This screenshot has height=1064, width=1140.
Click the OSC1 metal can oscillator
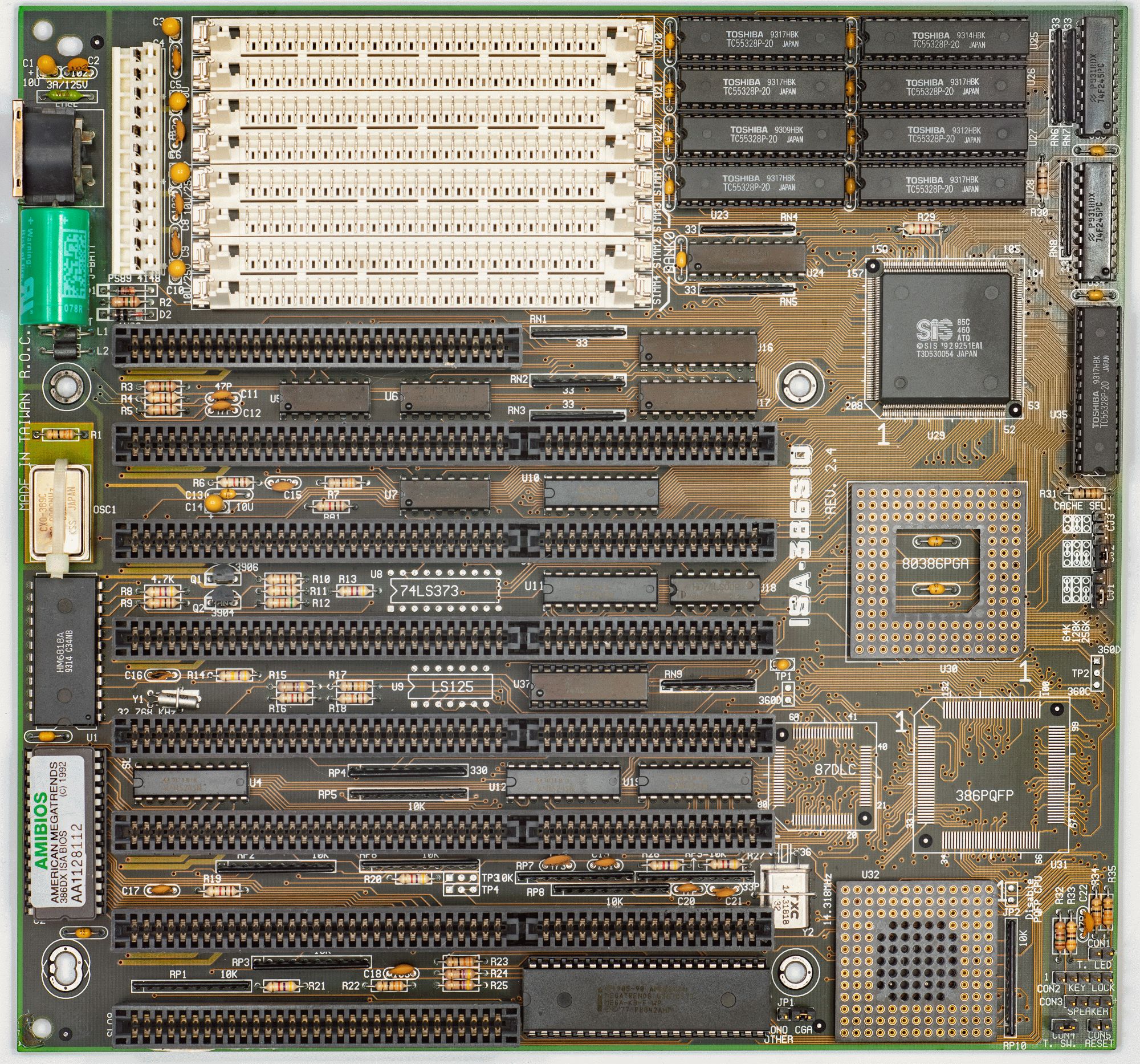60,512
